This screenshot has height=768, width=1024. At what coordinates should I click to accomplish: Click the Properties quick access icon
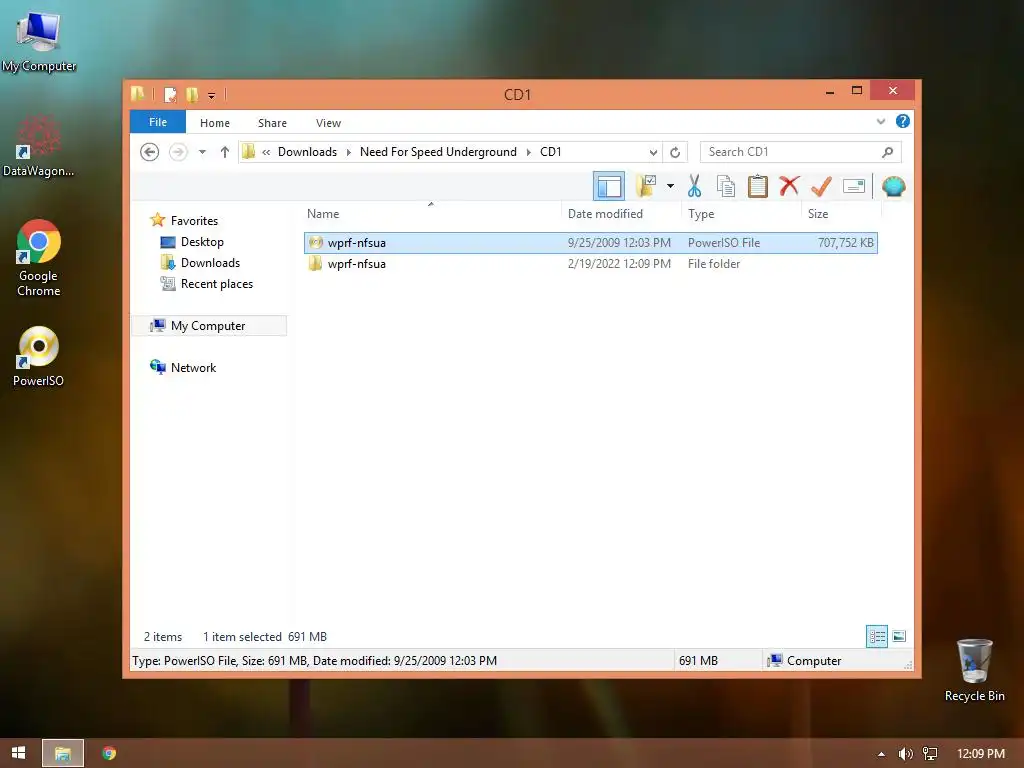tap(170, 95)
